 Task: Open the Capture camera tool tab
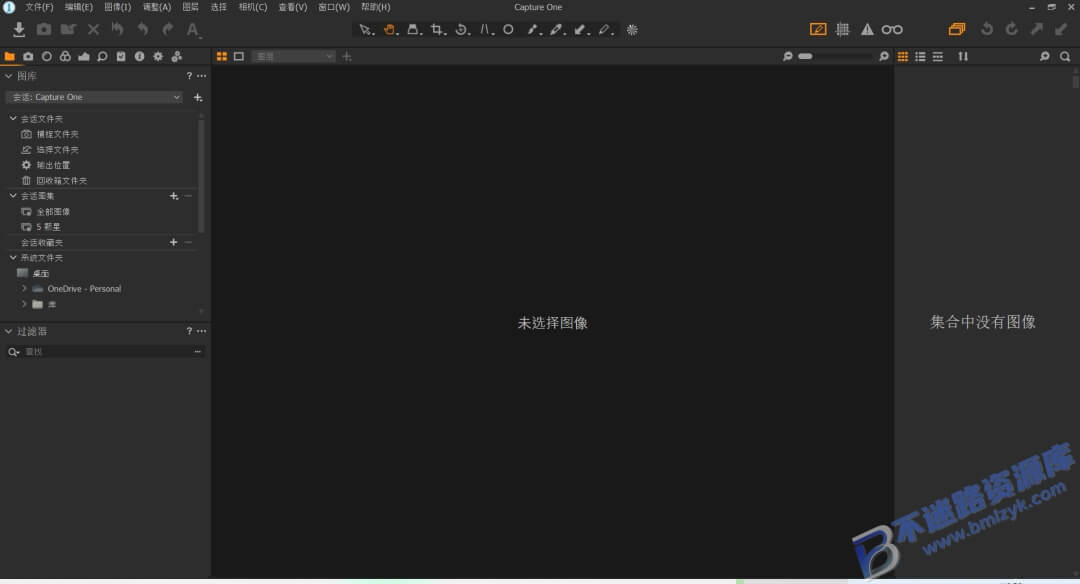click(x=28, y=56)
